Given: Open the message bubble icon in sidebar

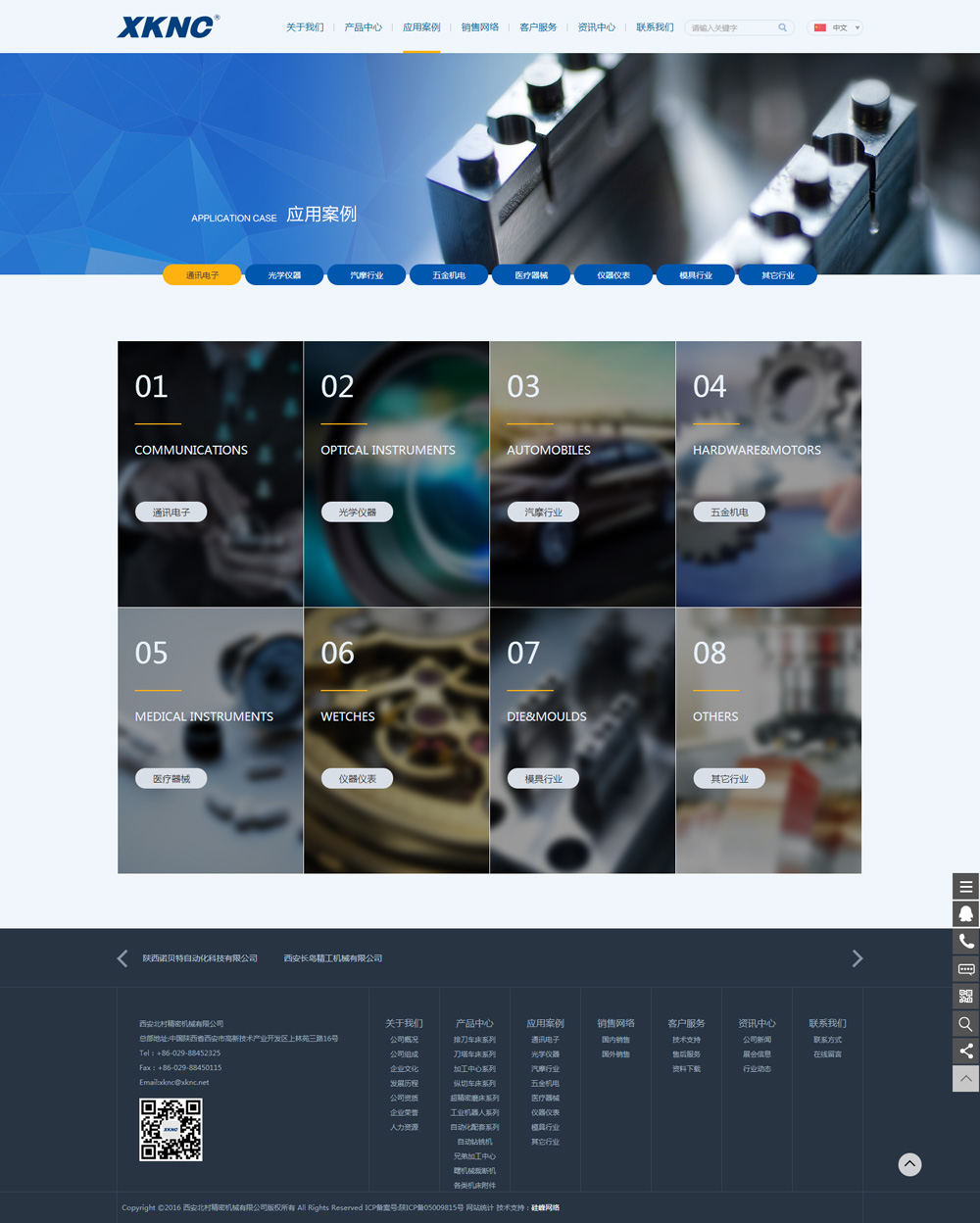Looking at the screenshot, I should coord(965,969).
